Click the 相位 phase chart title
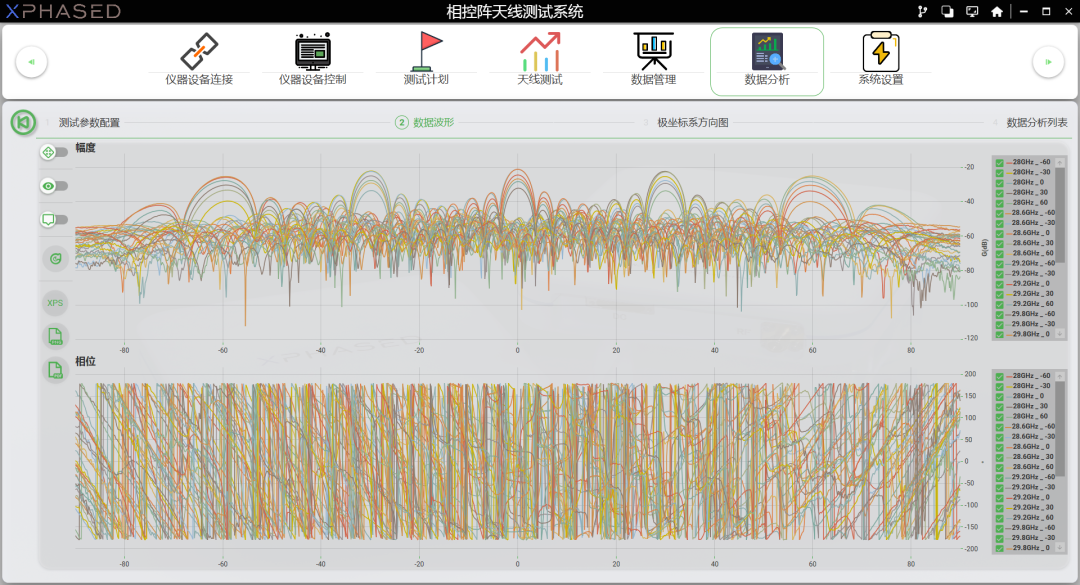This screenshot has width=1080, height=585. [85, 361]
